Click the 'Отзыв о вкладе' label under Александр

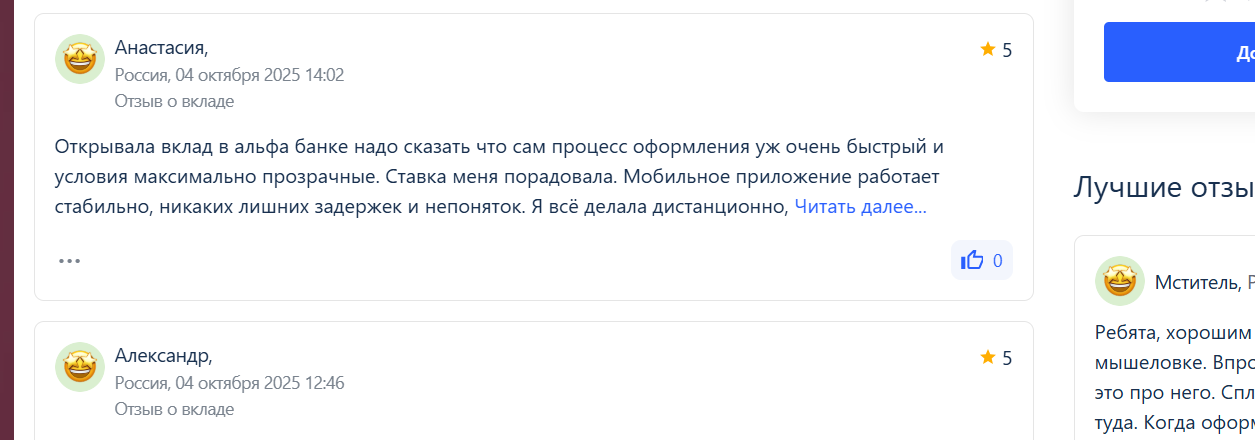point(174,409)
